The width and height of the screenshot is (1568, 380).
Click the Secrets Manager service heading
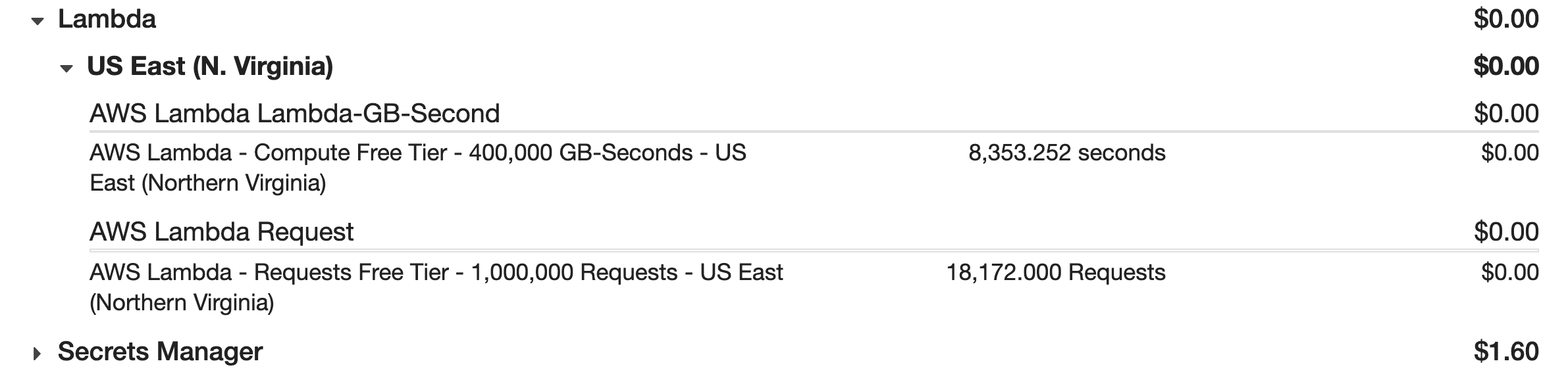coord(160,352)
